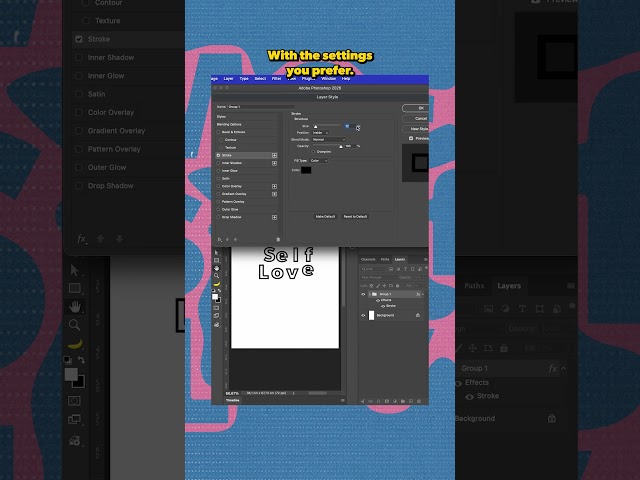Click the Cancel button
Screen dimensions: 640x480
[416, 119]
